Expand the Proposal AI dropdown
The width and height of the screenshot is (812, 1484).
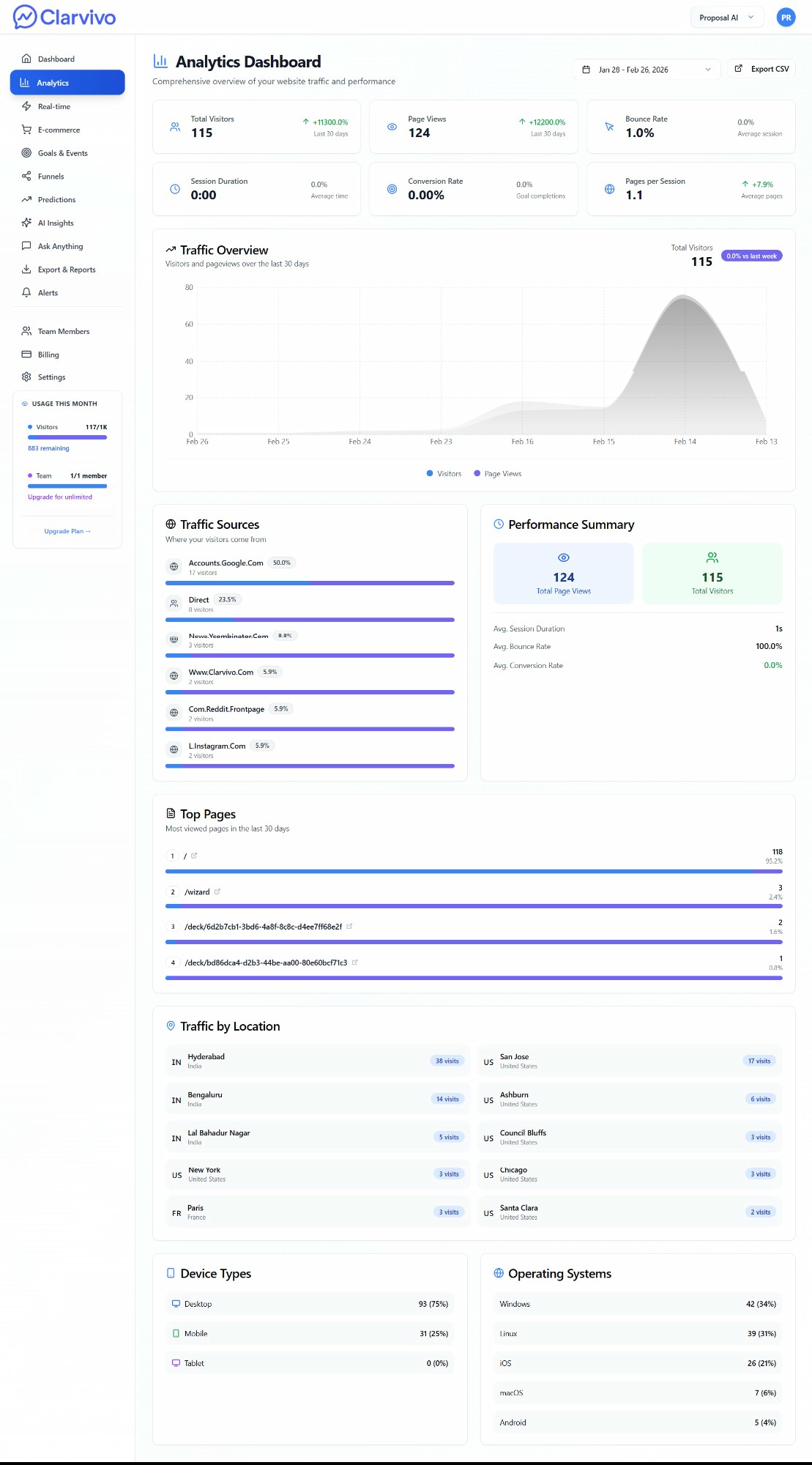coord(727,17)
